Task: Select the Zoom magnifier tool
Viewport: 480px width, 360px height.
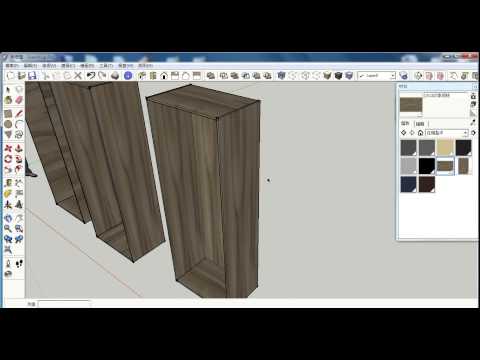Action: pyautogui.click(x=8, y=229)
